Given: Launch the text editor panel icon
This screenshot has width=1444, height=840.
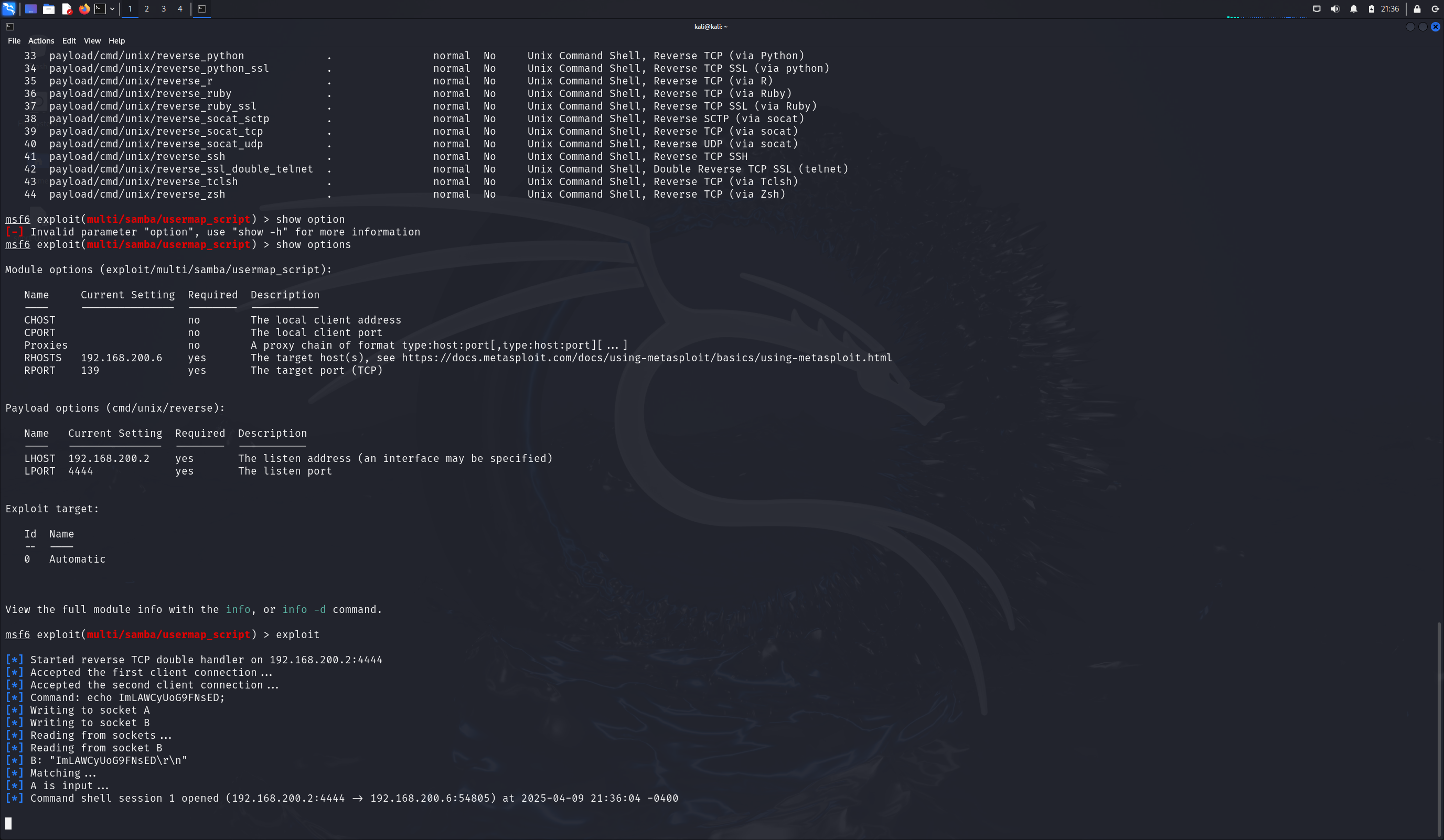Looking at the screenshot, I should [67, 8].
